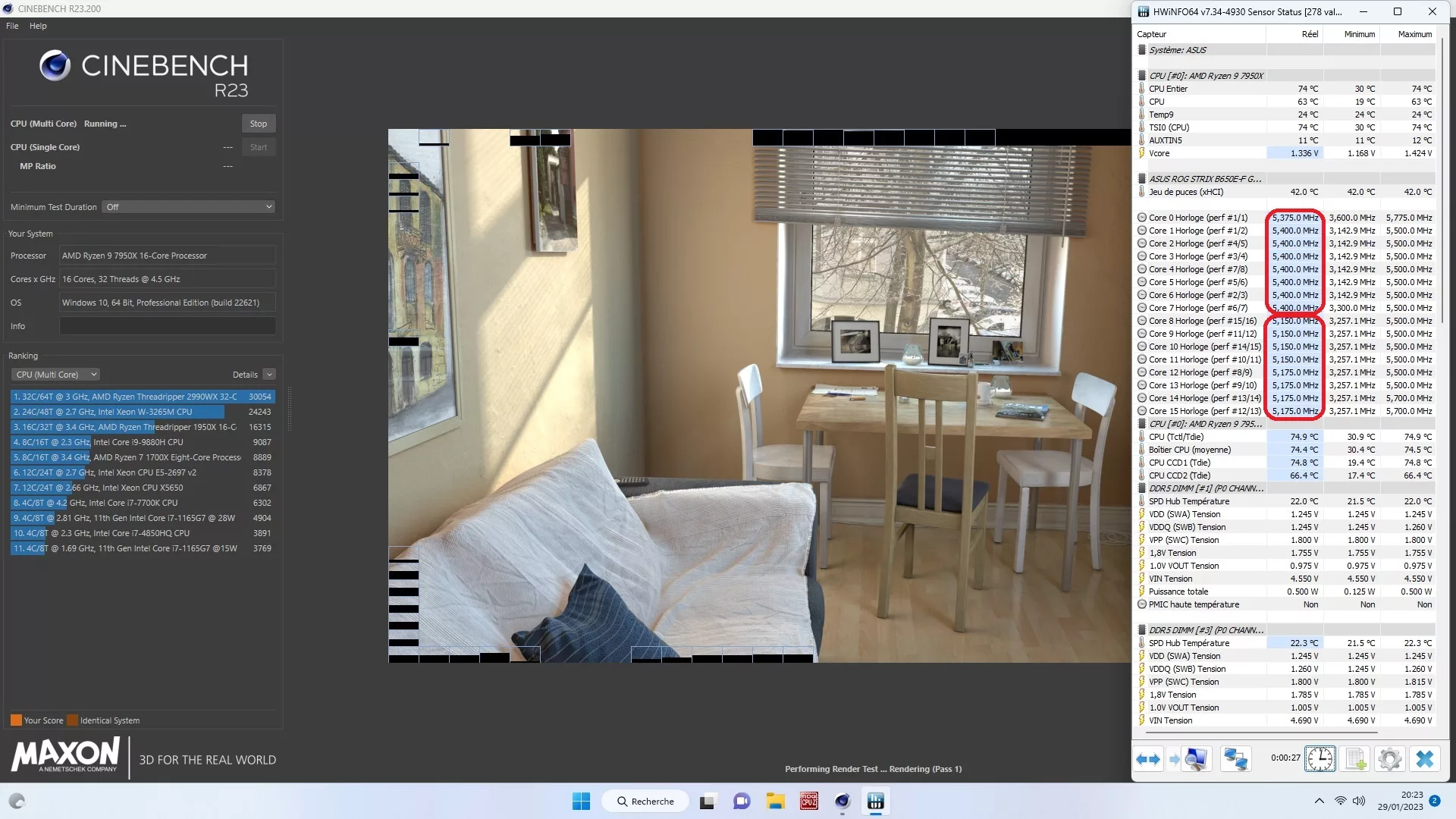Click the double blue arrows expand icon
This screenshot has width=1456, height=819.
coord(1148,759)
